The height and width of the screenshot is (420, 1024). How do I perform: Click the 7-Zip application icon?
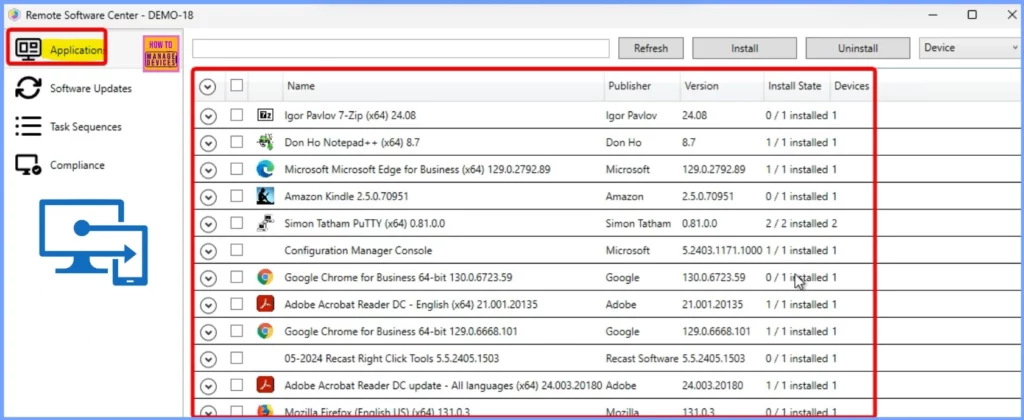point(264,116)
